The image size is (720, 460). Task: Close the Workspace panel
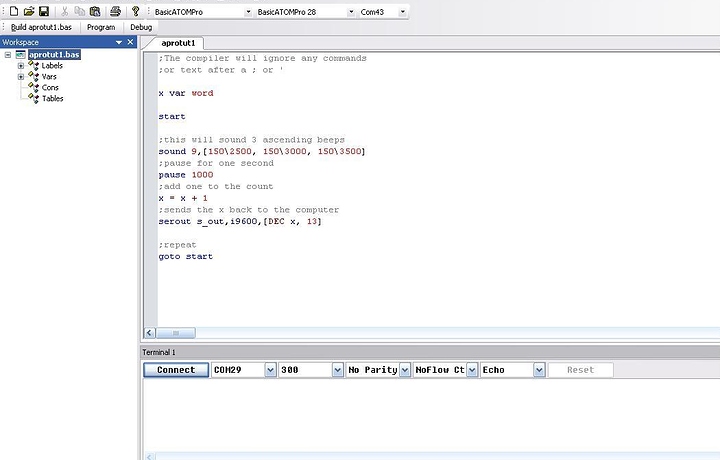pos(130,42)
